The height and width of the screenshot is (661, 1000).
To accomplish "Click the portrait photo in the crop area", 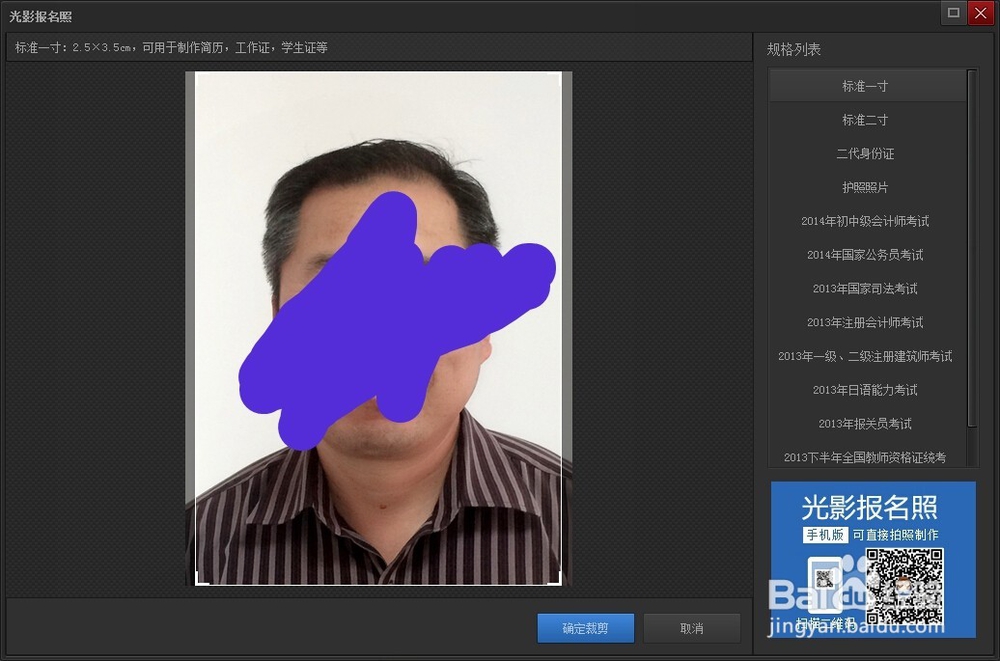I will 380,330.
